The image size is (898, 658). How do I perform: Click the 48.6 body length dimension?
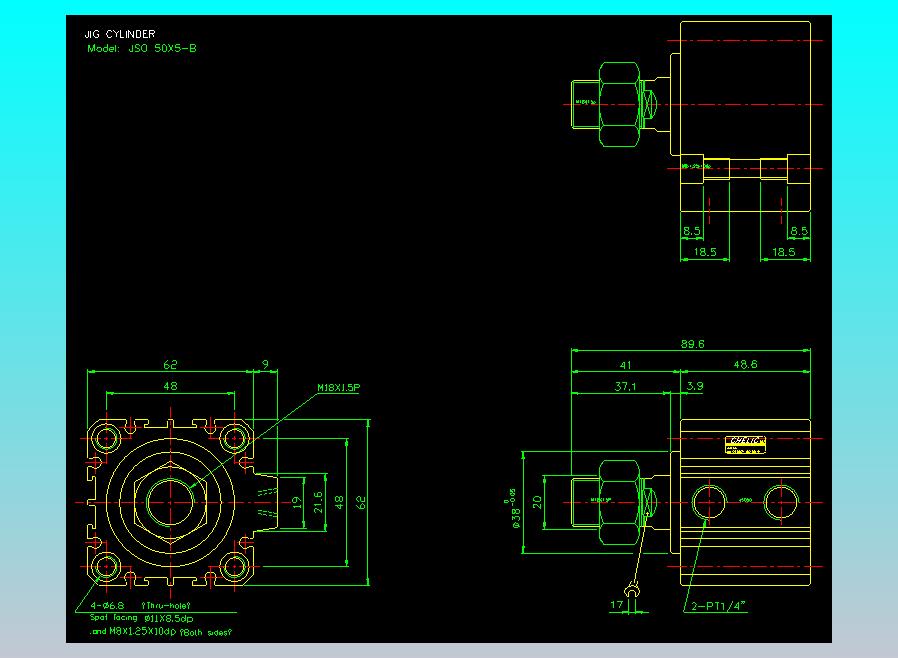tap(745, 364)
